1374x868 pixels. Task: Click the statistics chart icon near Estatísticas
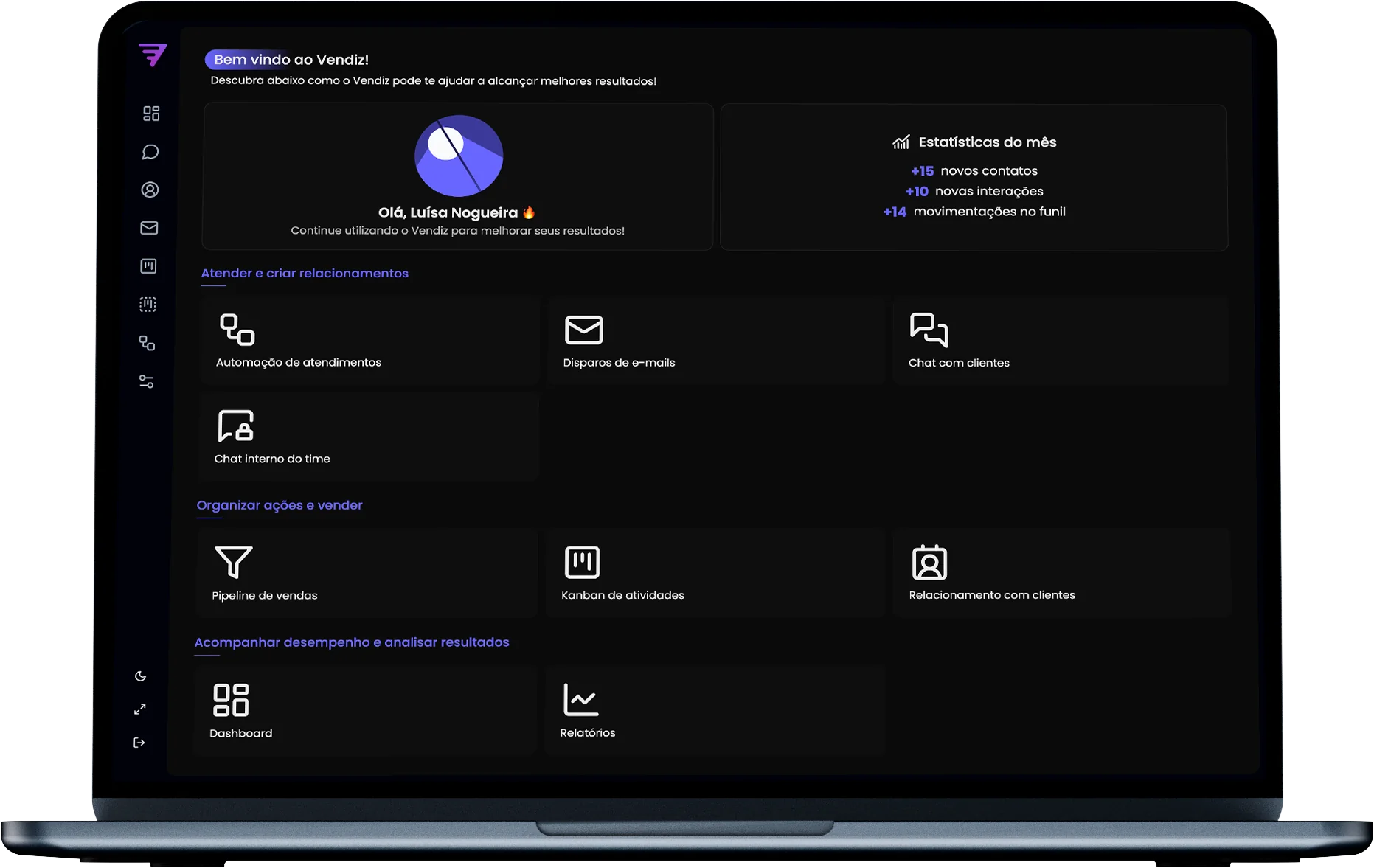901,142
